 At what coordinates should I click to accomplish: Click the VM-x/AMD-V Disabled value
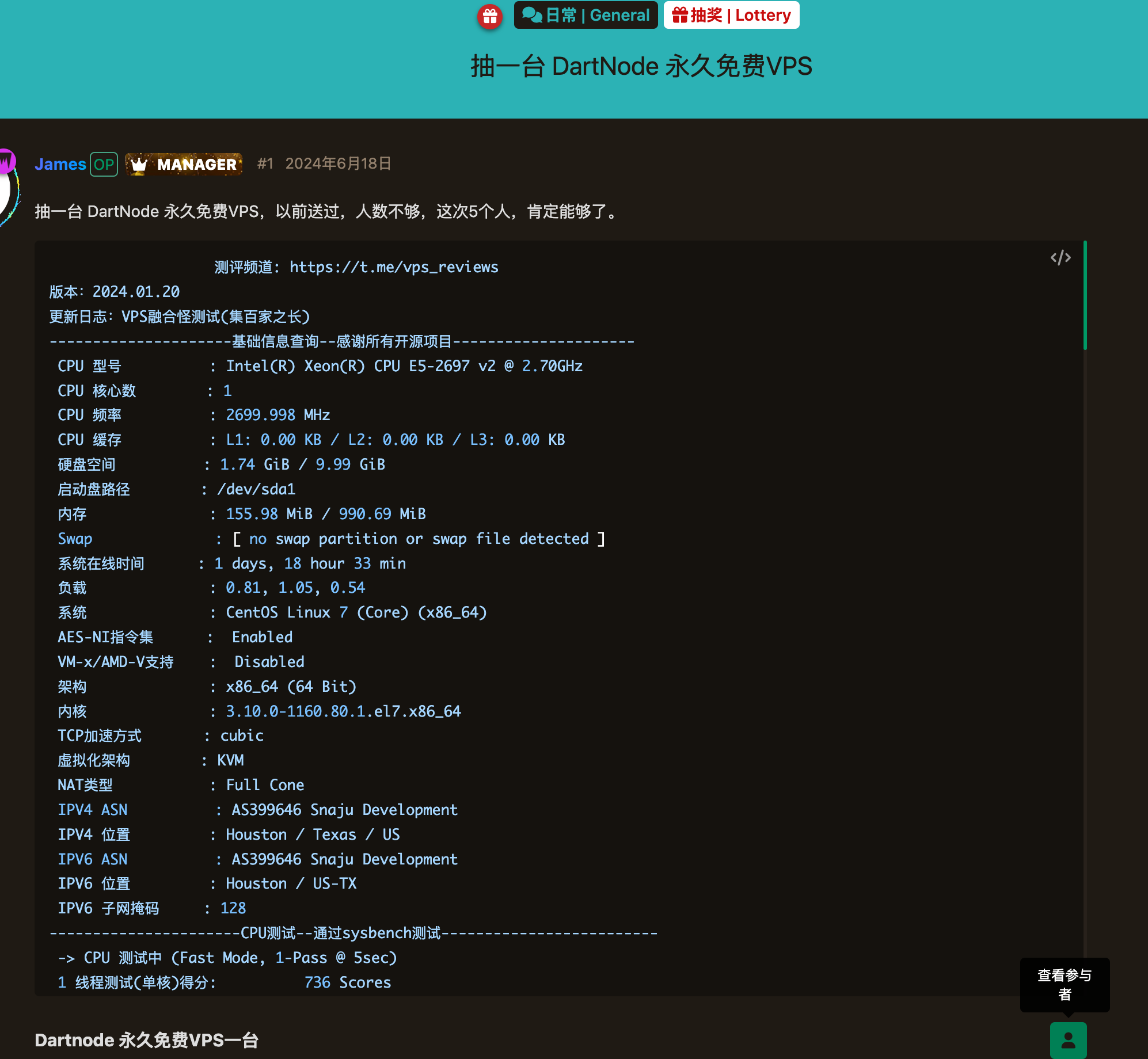[x=269, y=662]
